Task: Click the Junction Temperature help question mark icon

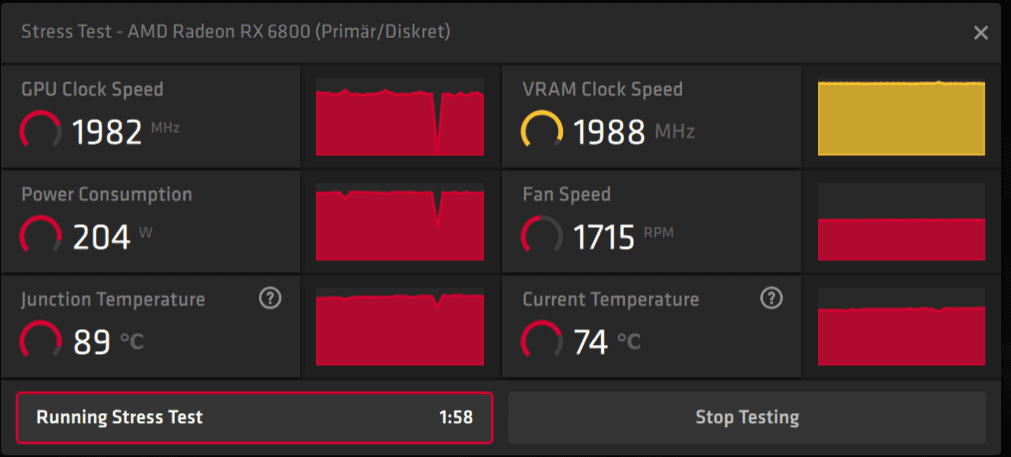Action: [x=270, y=298]
